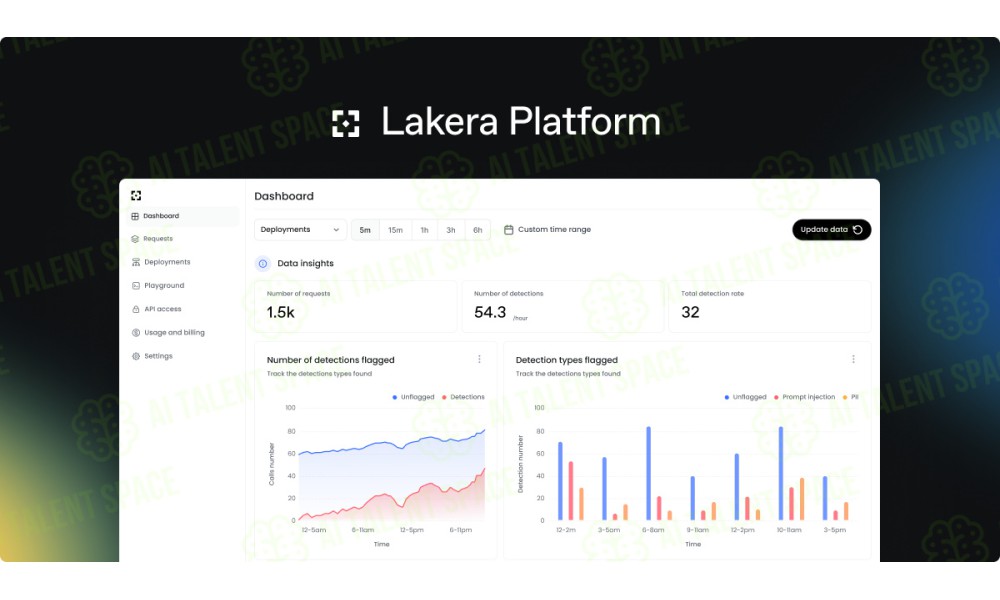
Task: Click the Usage and billing coin icon
Action: click(135, 333)
